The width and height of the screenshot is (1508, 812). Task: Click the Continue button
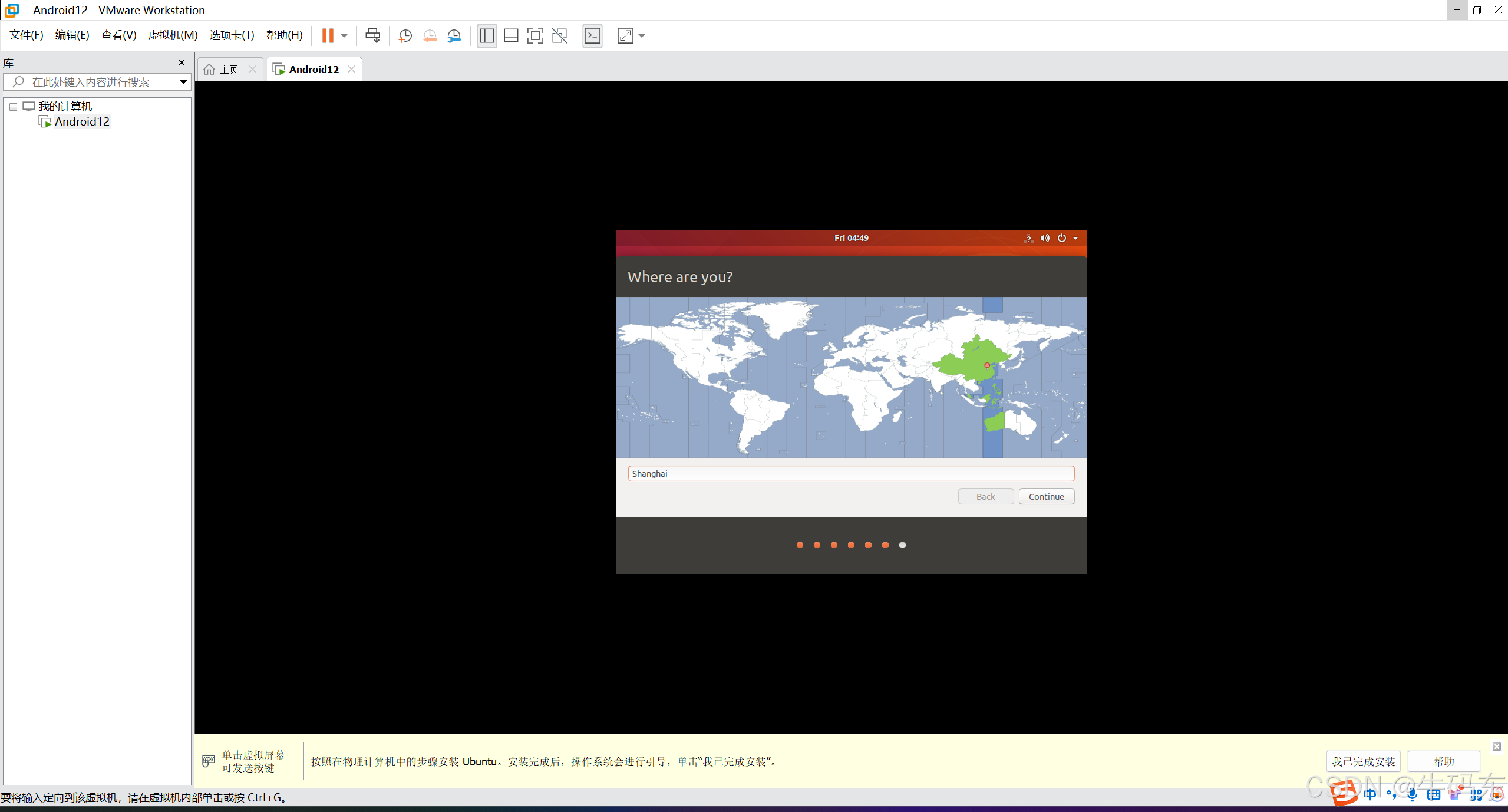pyautogui.click(x=1046, y=497)
